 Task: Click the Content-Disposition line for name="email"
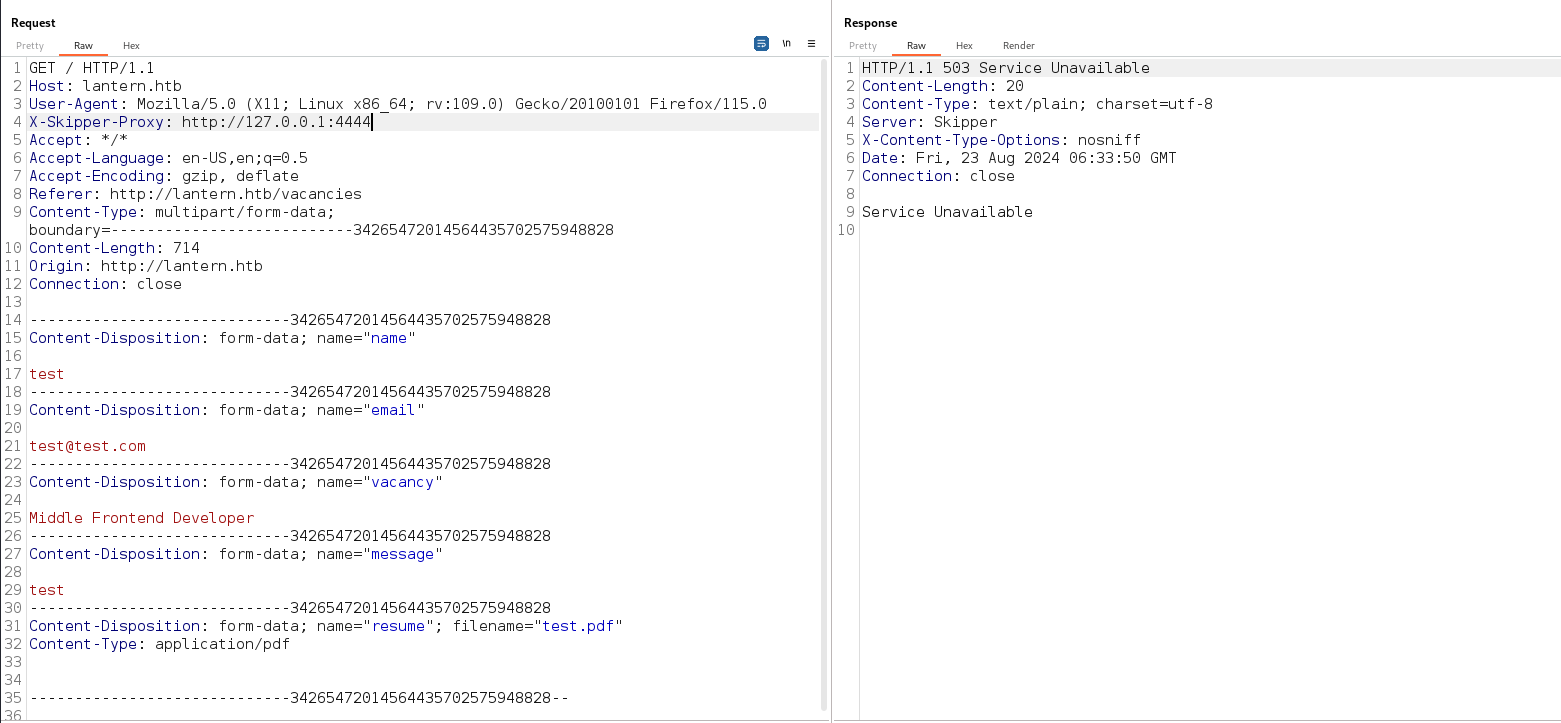(227, 410)
